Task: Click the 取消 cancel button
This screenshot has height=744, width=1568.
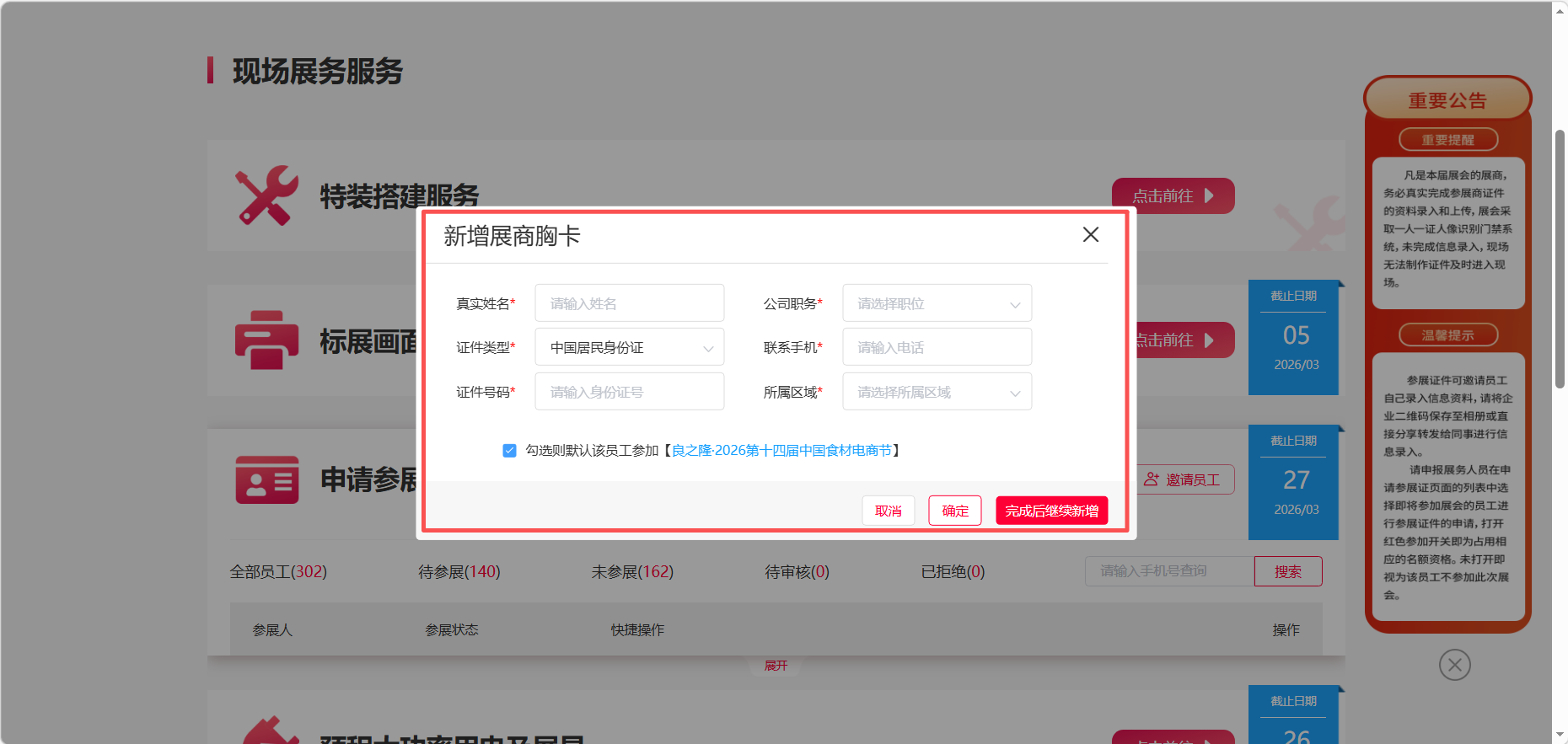Action: point(888,511)
